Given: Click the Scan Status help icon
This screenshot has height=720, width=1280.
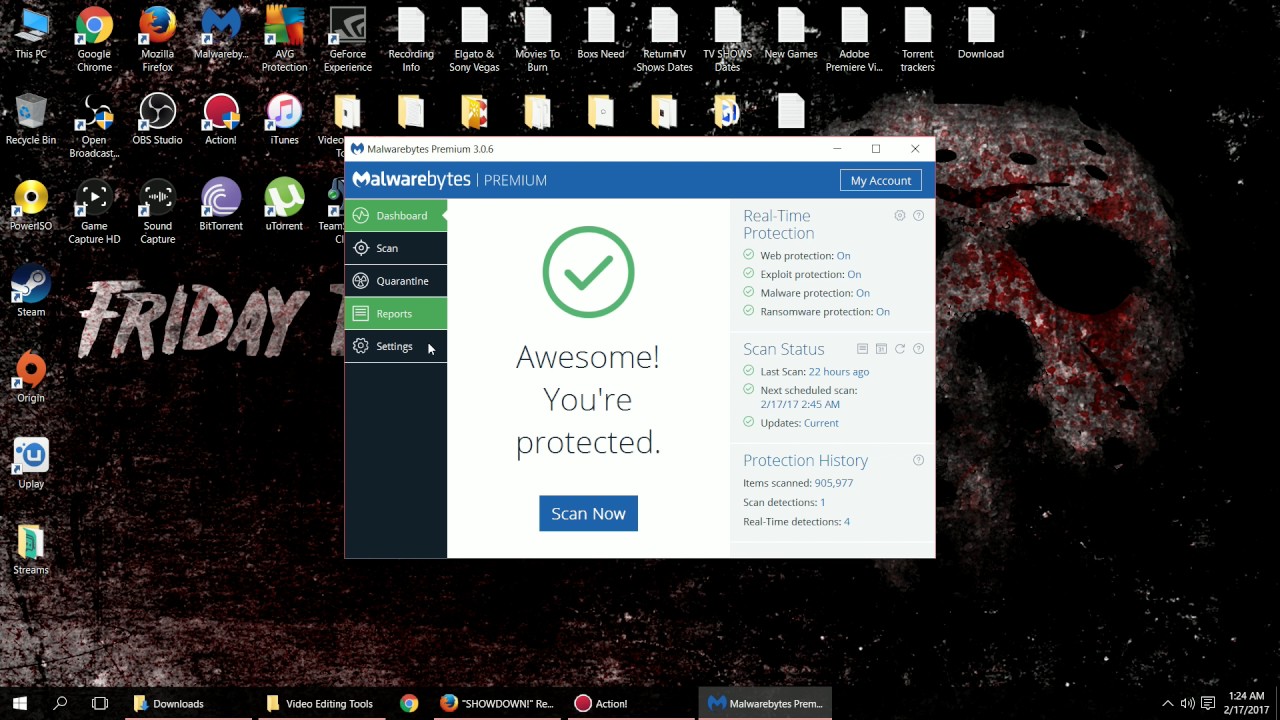Looking at the screenshot, I should 918,349.
